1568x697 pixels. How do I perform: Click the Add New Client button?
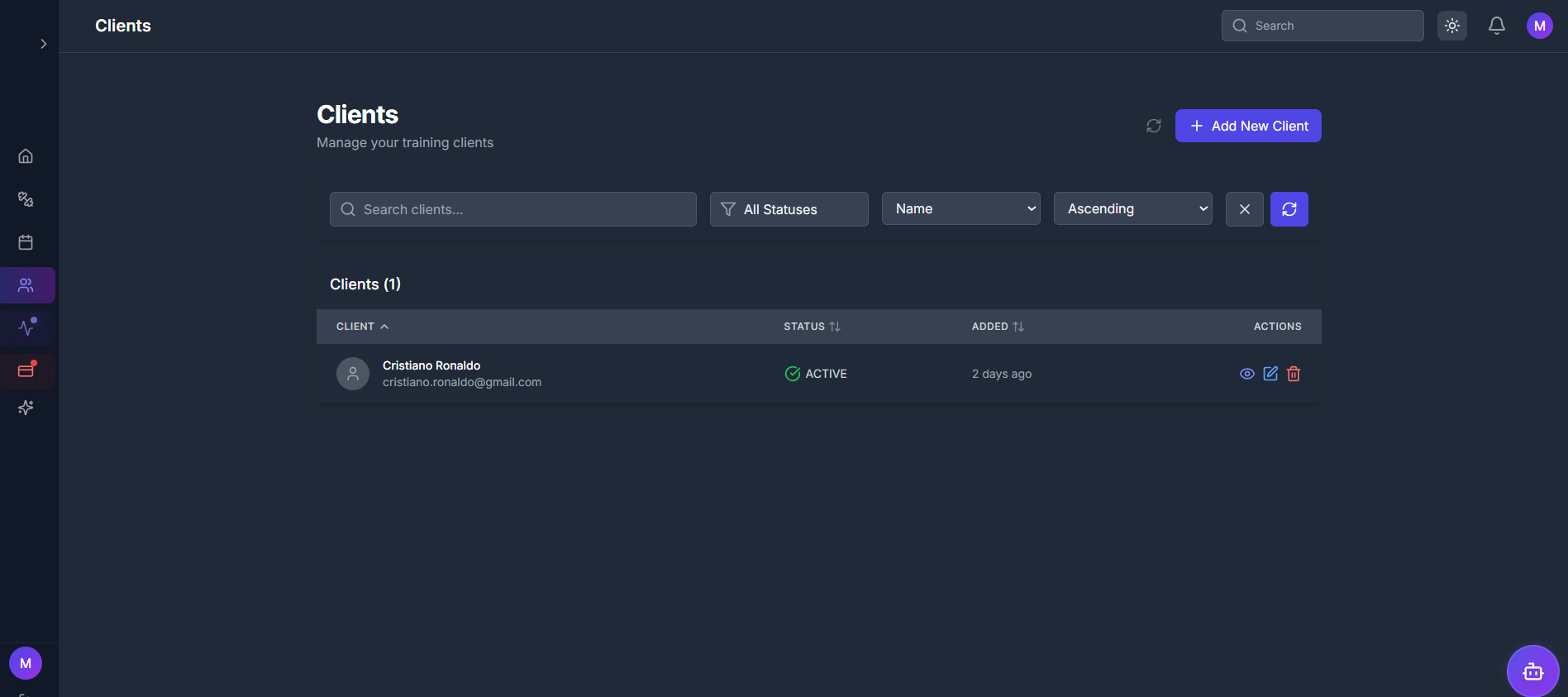coord(1247,126)
